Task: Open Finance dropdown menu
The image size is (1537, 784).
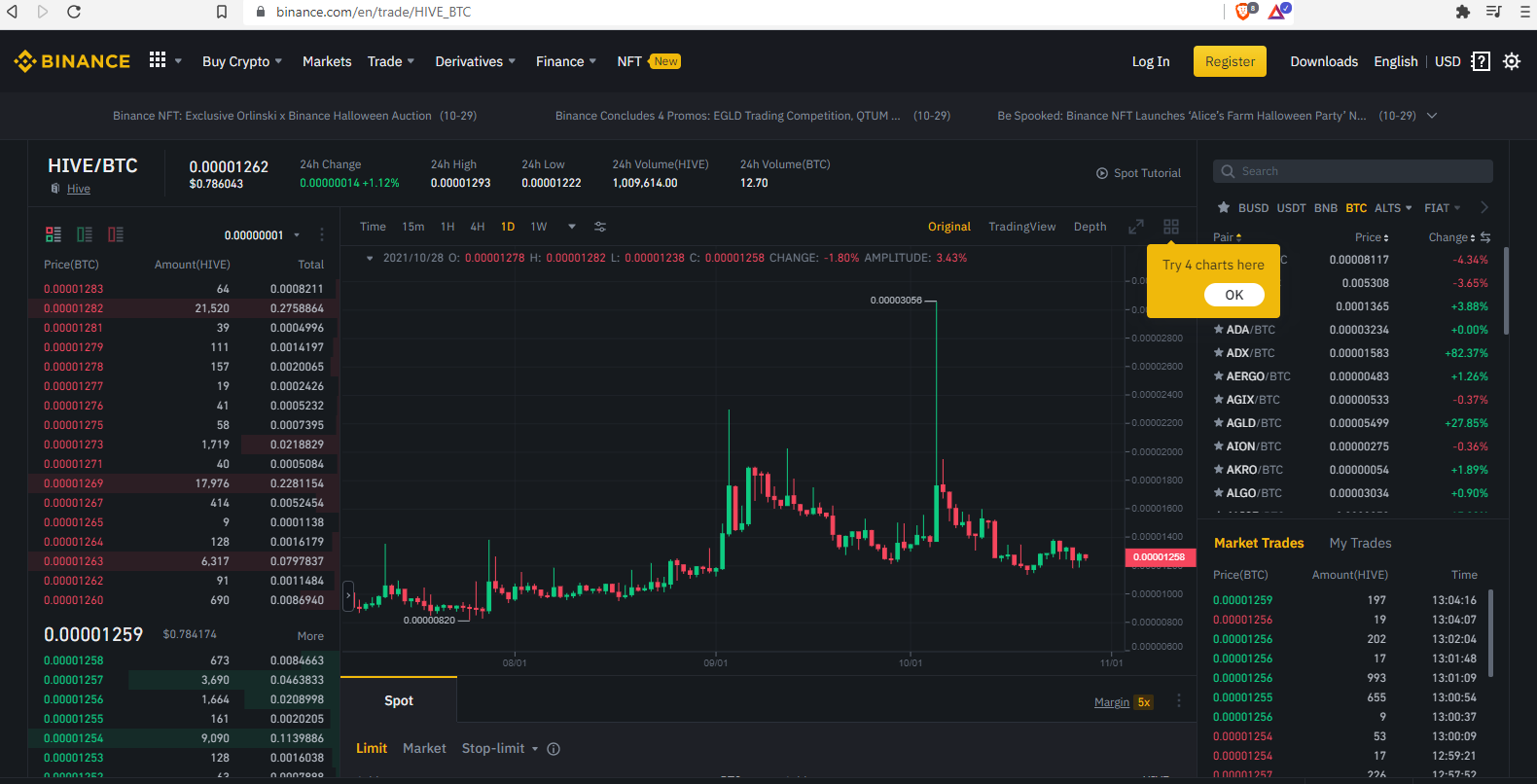Action: (x=566, y=61)
